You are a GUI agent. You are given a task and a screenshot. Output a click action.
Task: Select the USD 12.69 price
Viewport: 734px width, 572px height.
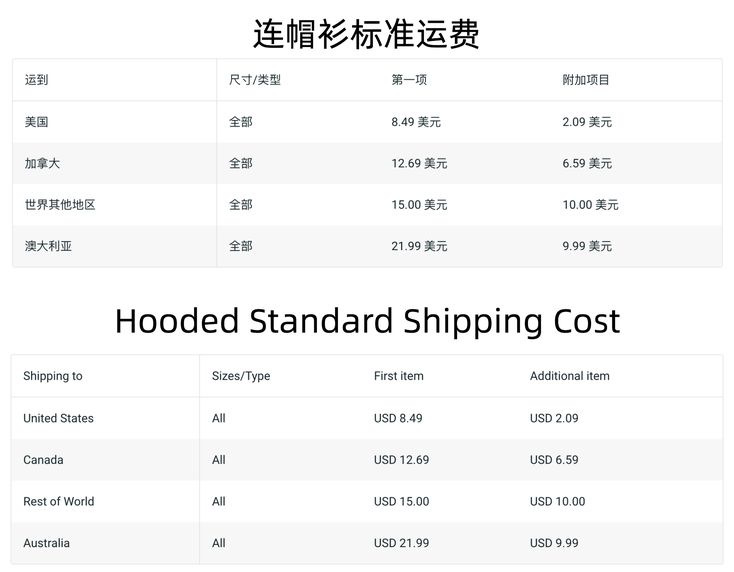[401, 460]
